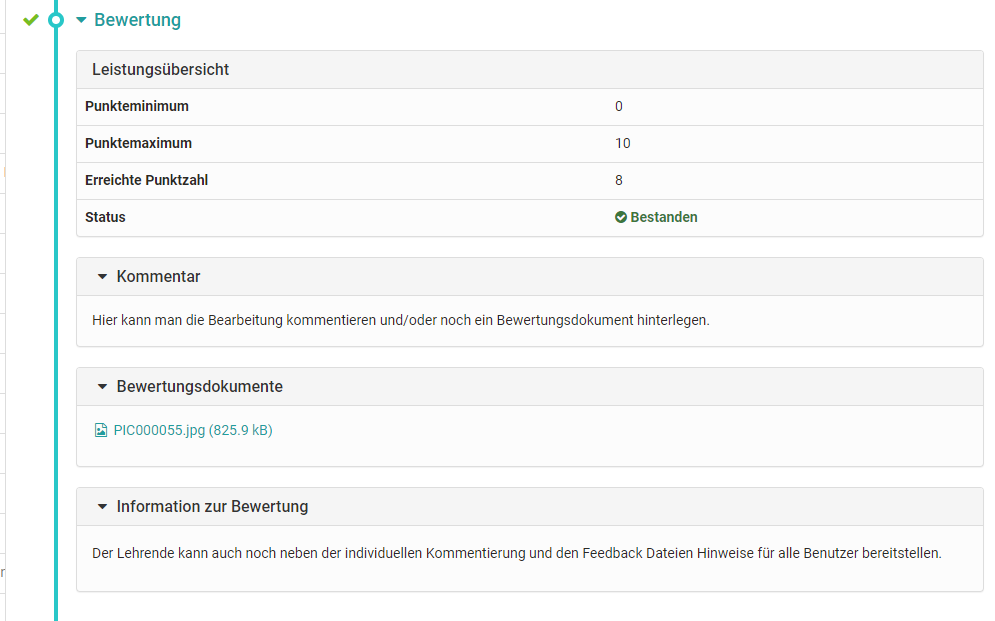Collapse the Bewertung section arrow
This screenshot has width=995, height=621.
click(81, 20)
